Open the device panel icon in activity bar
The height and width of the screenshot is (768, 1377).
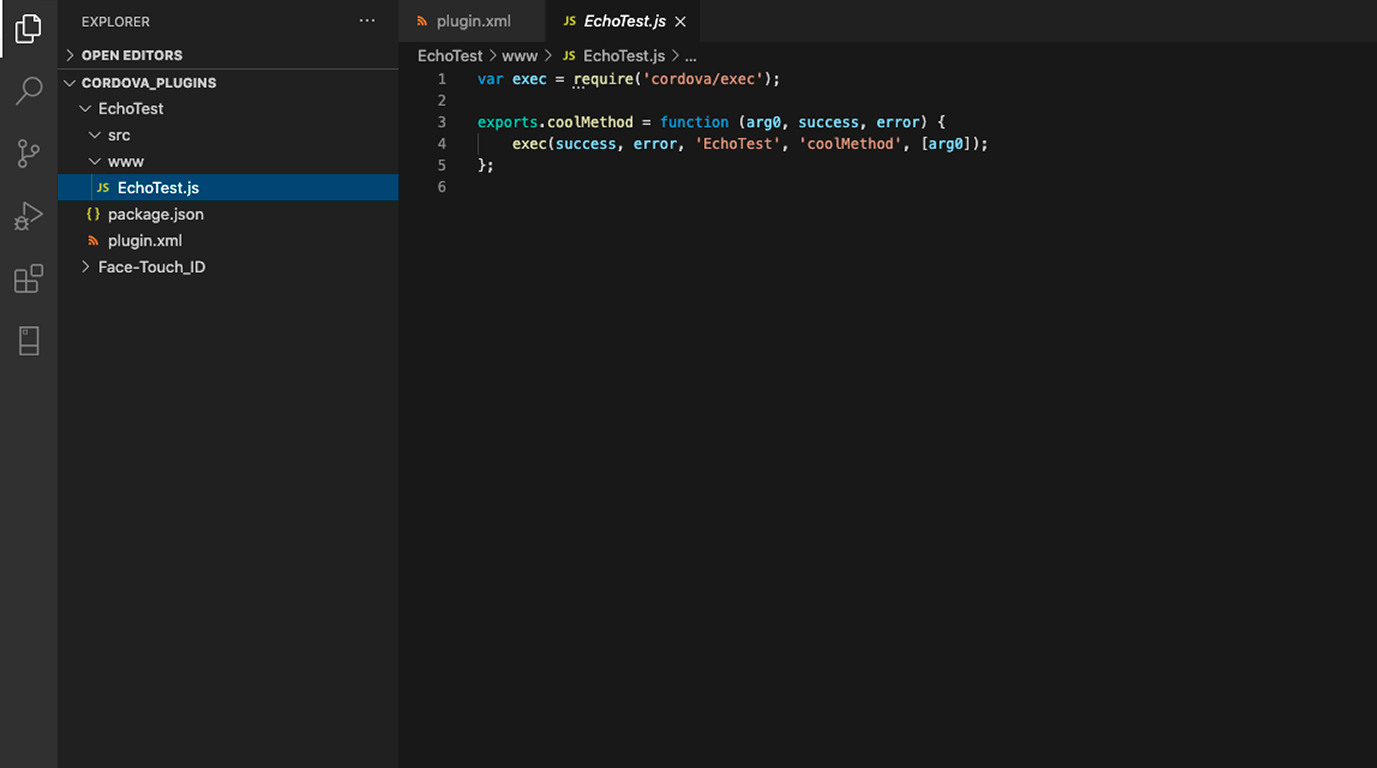coord(28,341)
